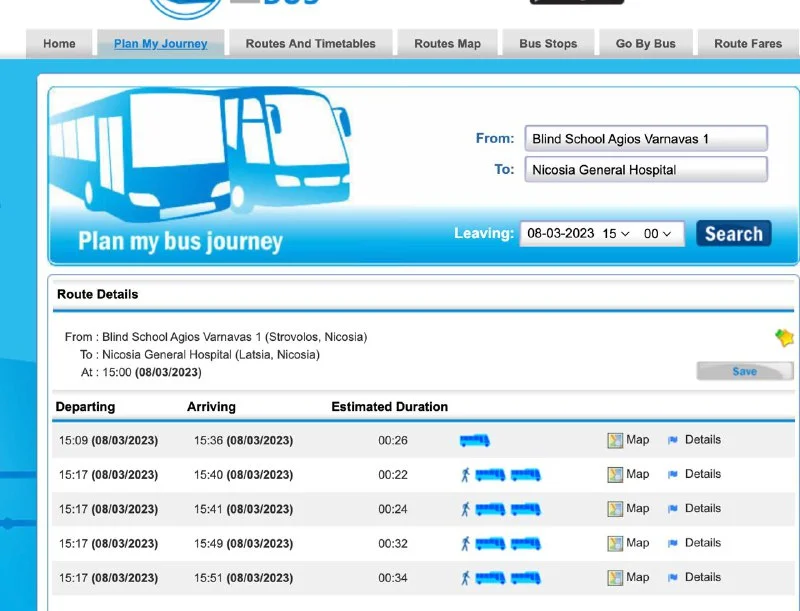800x611 pixels.
Task: Click the map icon for the 15:09 departure
Action: [615, 441]
